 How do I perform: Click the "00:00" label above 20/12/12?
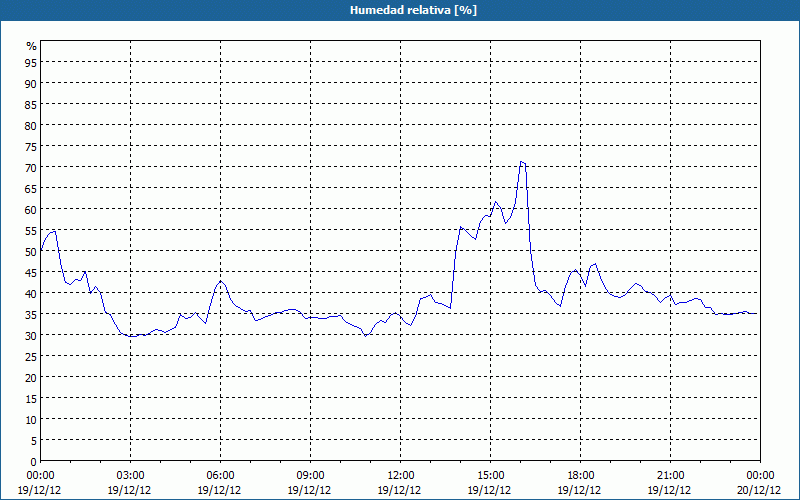tap(760, 476)
